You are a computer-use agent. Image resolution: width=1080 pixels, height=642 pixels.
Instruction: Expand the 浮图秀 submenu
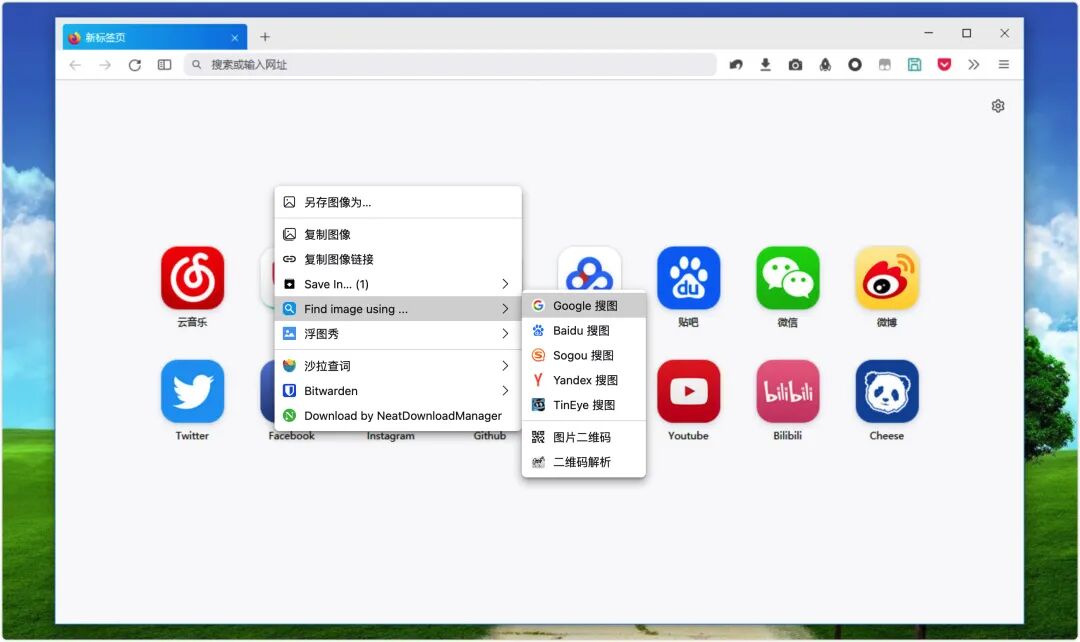tap(398, 334)
